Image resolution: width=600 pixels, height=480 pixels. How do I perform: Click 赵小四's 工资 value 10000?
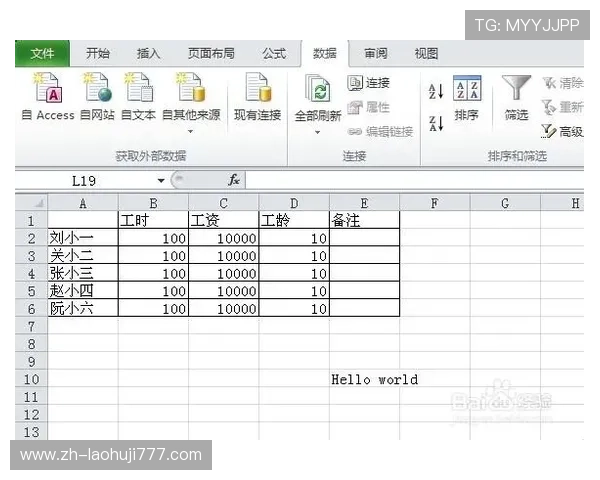point(224,291)
